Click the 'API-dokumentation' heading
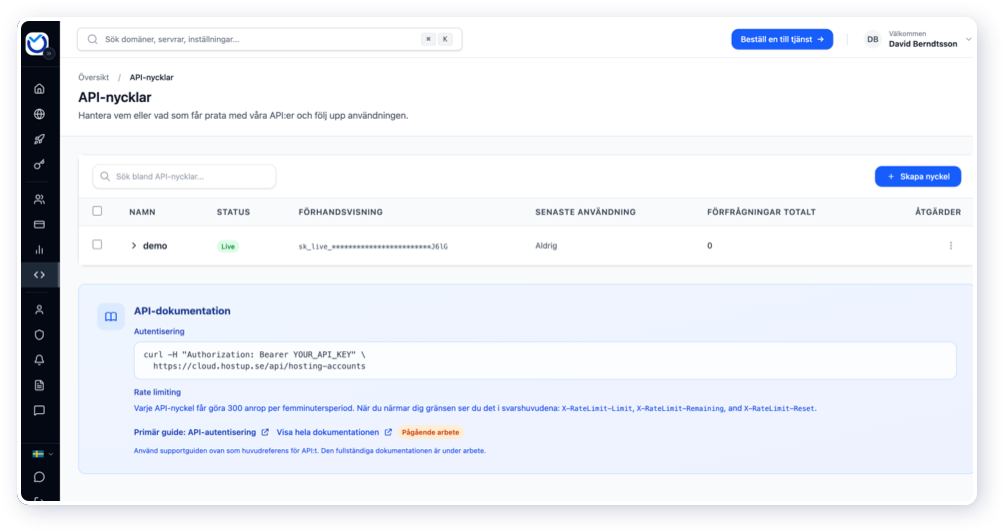 (x=182, y=311)
